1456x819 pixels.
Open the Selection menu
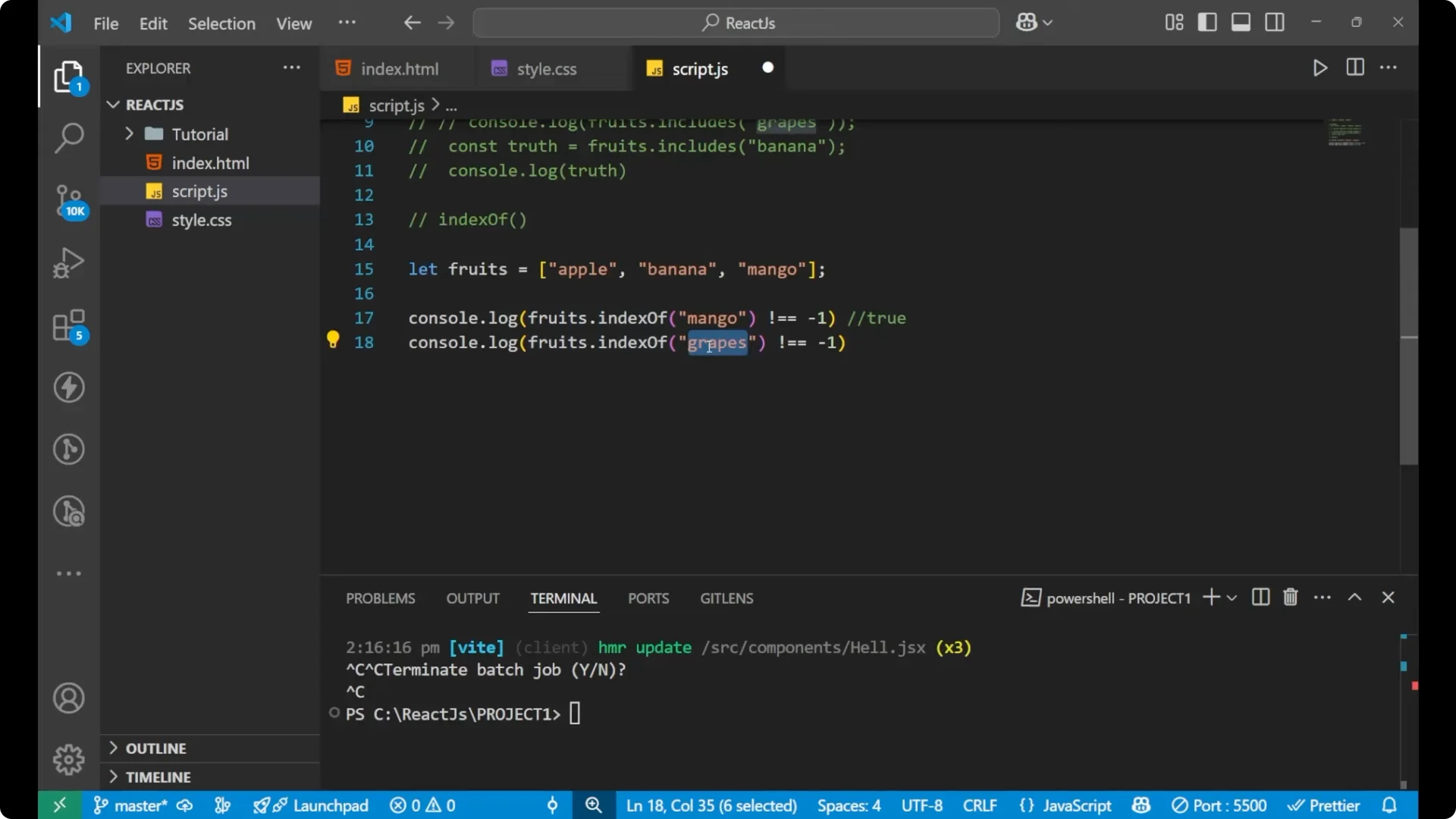(221, 24)
